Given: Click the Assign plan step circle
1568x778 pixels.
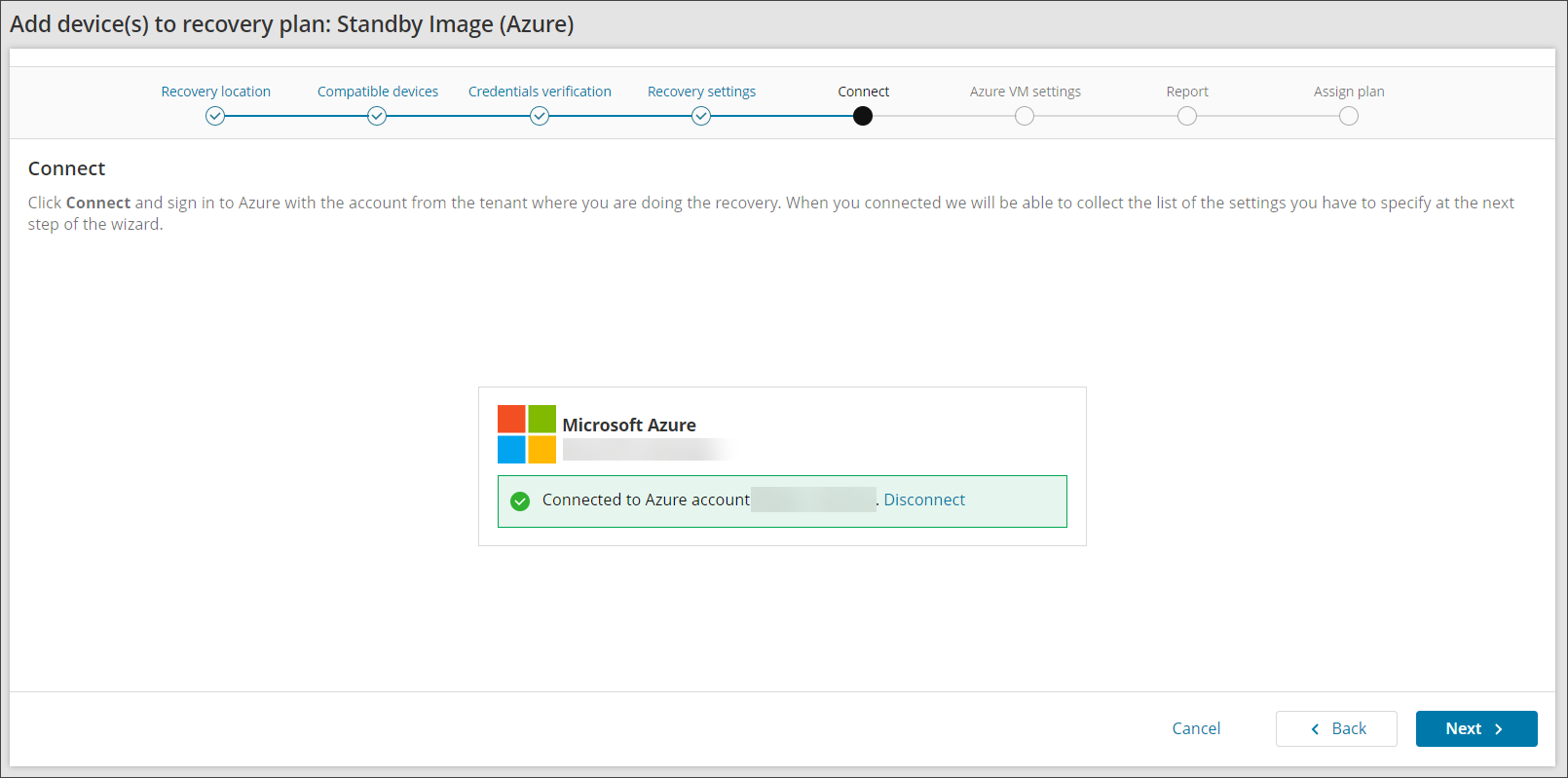Looking at the screenshot, I should click(1348, 116).
